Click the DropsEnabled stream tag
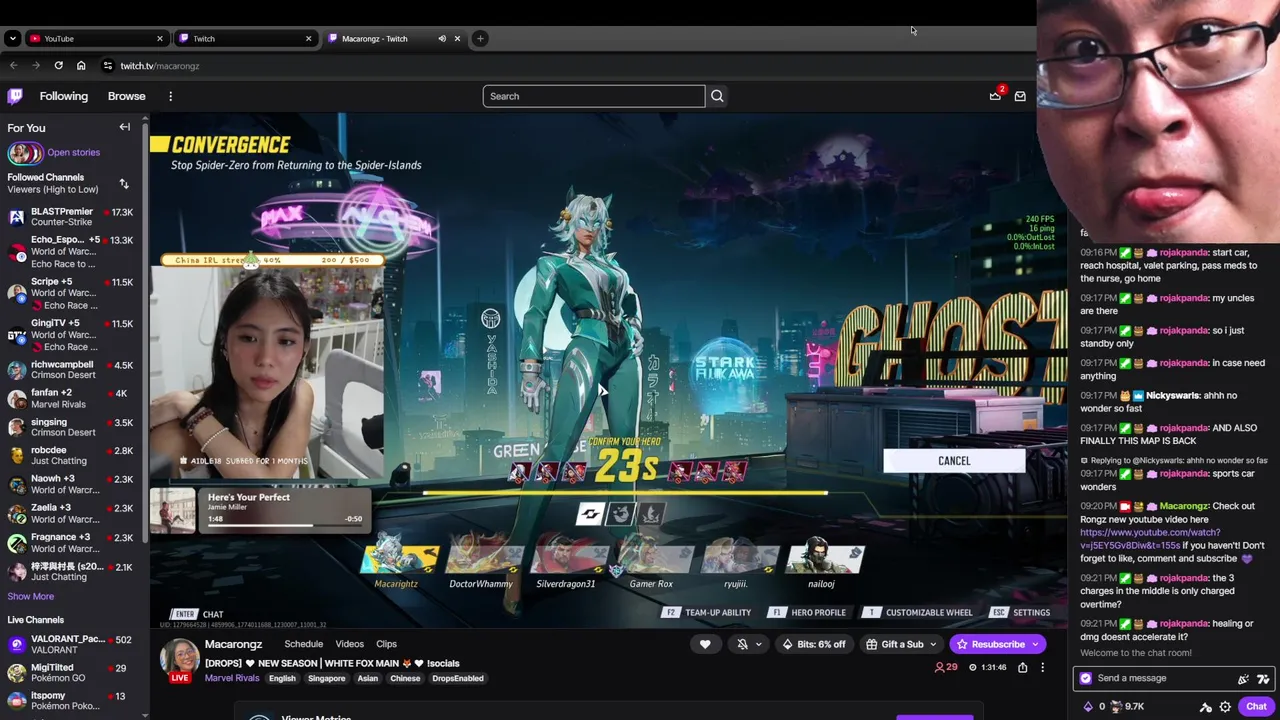This screenshot has height=720, width=1280. point(458,678)
